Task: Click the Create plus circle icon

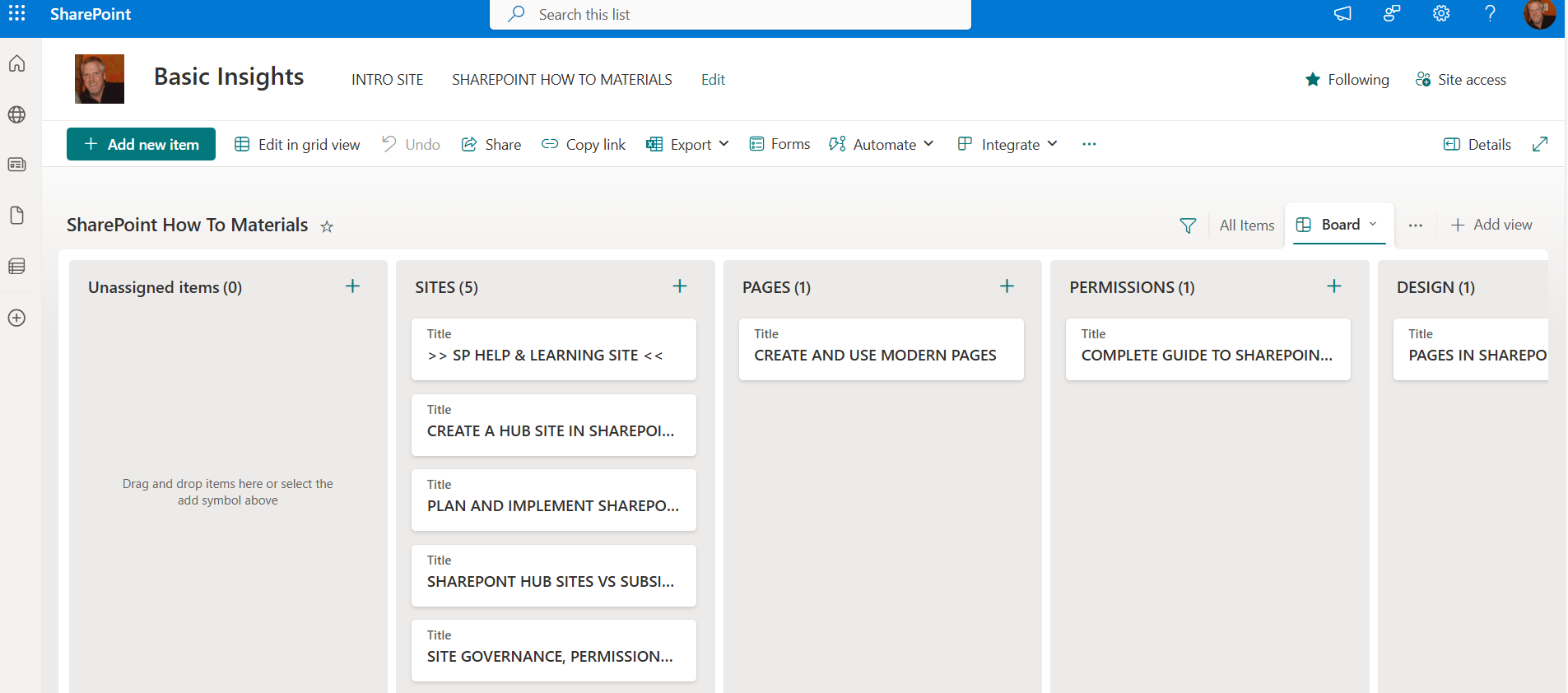Action: tap(16, 318)
